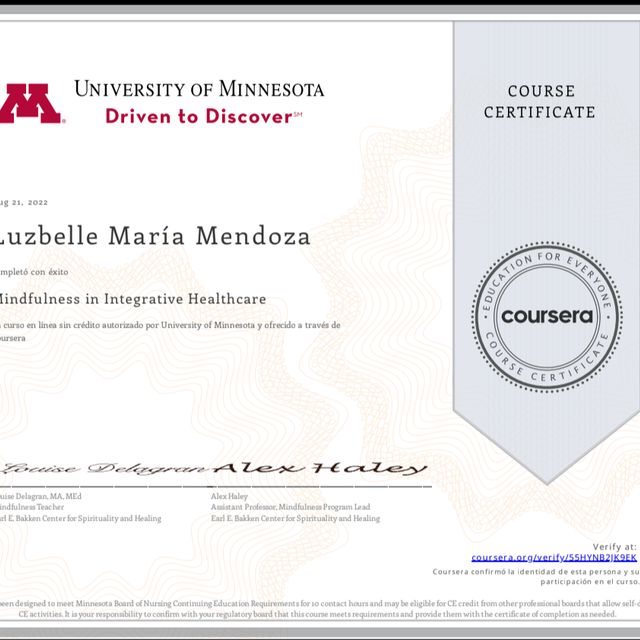640x640 pixels.
Task: Click the Minnesota Board of Nursing disclaimer line
Action: (x=320, y=603)
